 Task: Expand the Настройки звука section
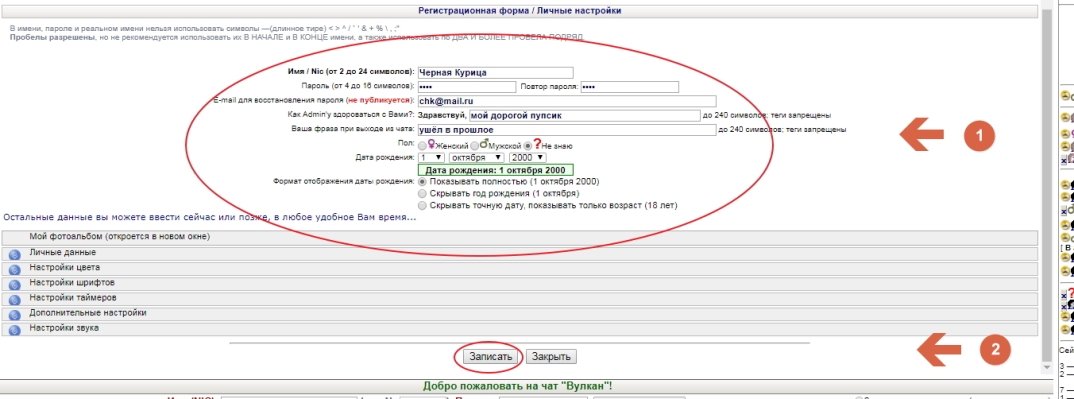(x=521, y=329)
